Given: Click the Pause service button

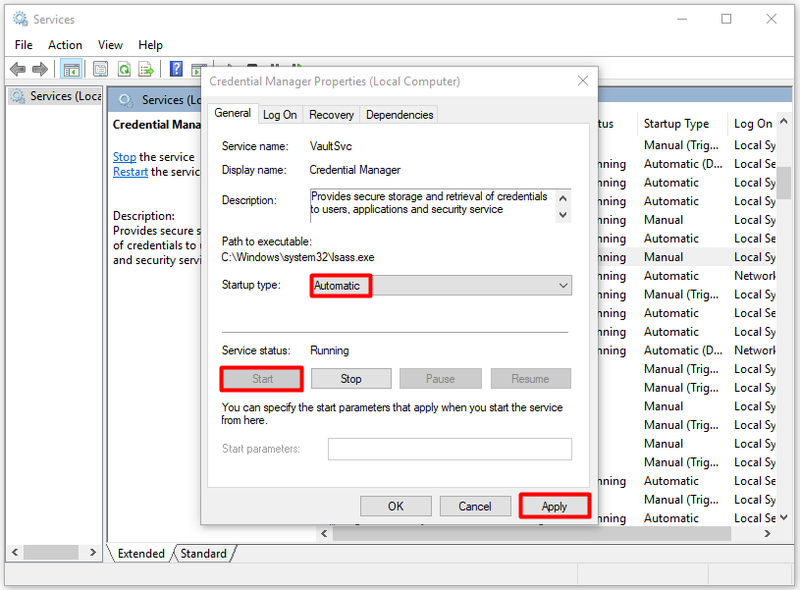Looking at the screenshot, I should pos(440,379).
